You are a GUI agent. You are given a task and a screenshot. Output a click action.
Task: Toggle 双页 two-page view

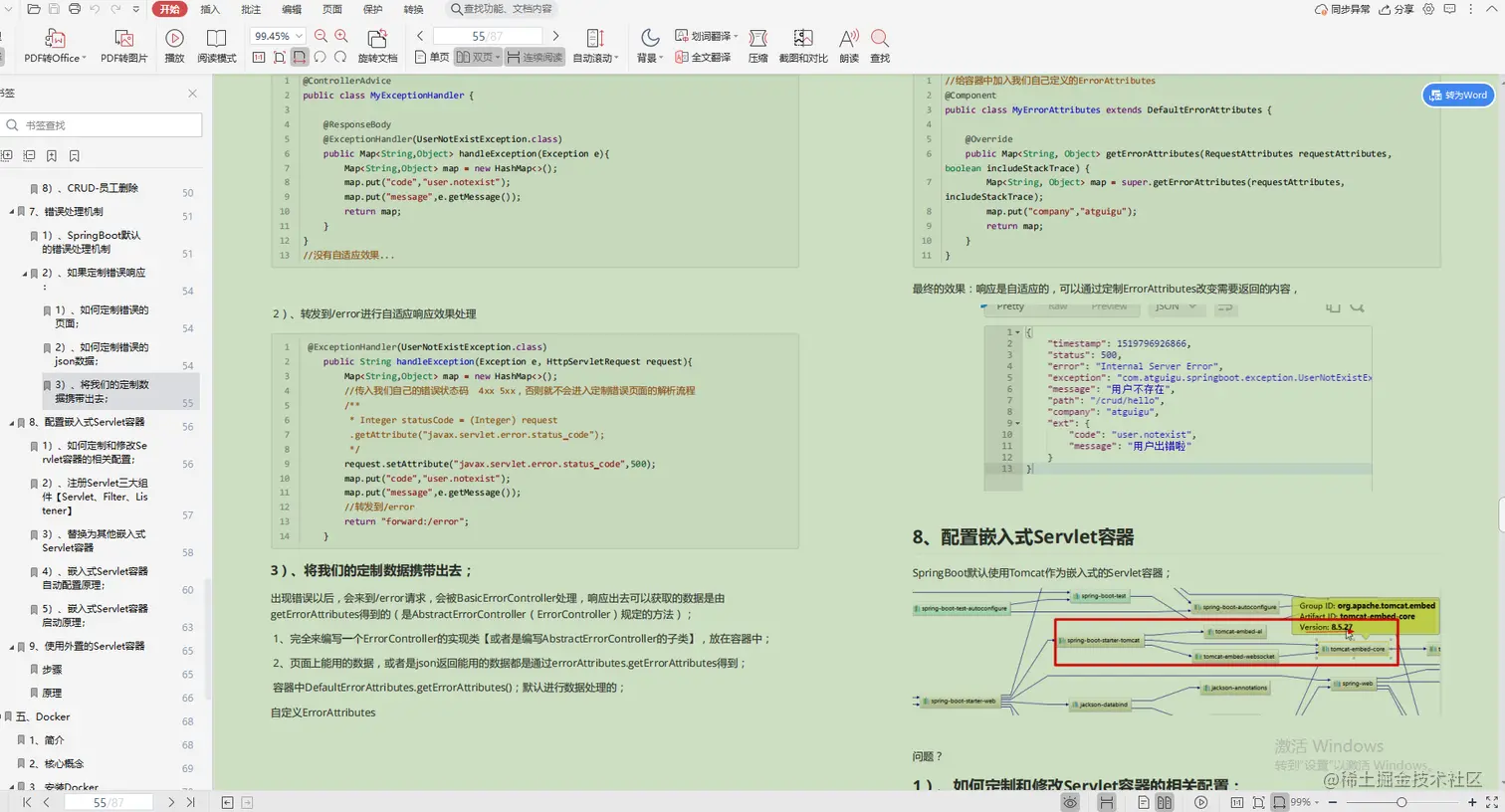pos(478,58)
